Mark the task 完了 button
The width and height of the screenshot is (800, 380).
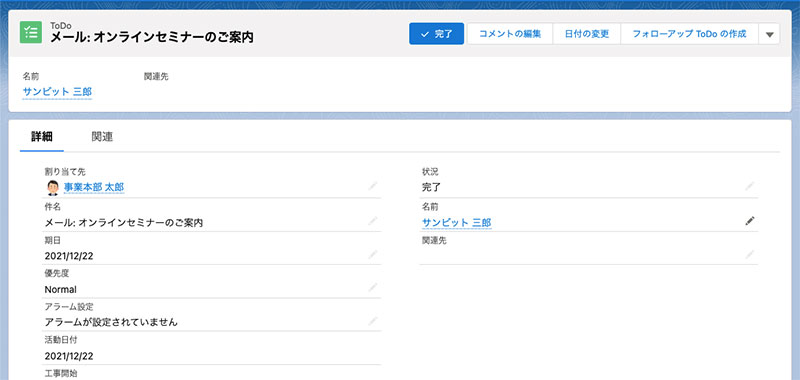(x=436, y=34)
